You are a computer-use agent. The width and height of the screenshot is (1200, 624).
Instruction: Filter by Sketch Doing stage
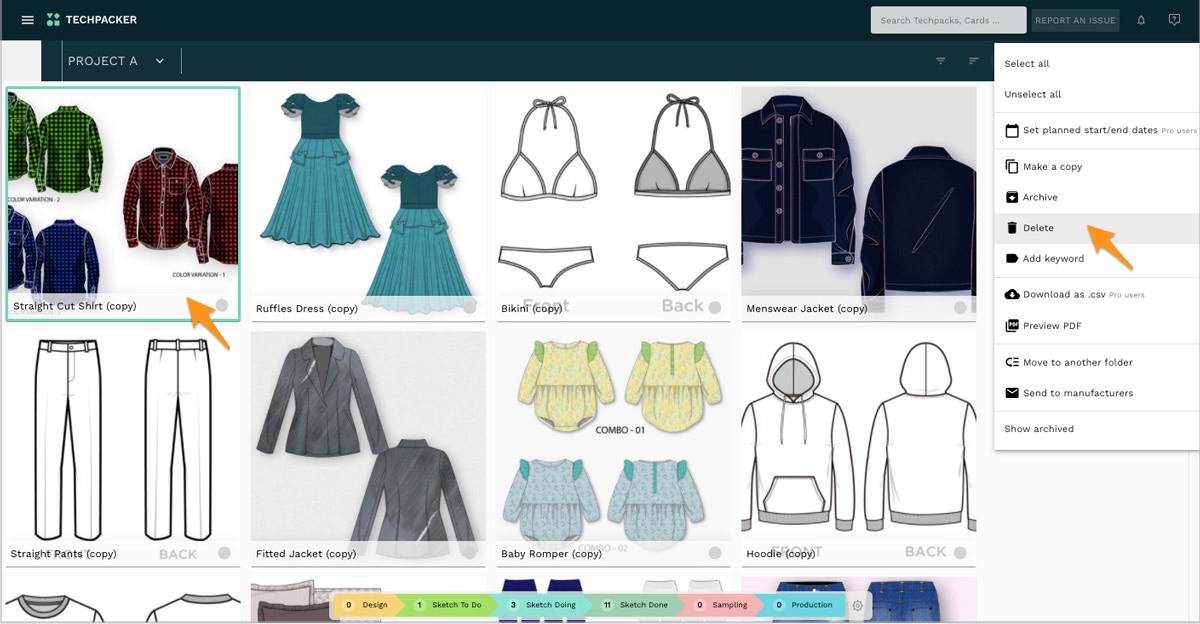coord(543,605)
